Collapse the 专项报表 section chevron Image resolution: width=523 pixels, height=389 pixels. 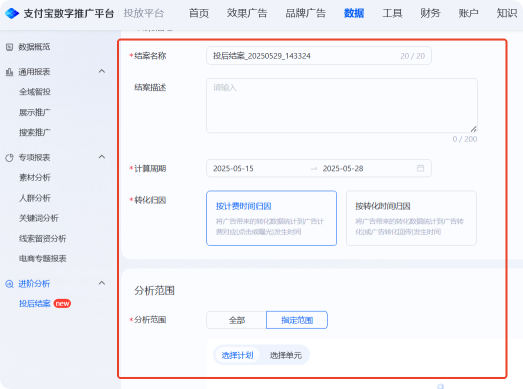102,156
